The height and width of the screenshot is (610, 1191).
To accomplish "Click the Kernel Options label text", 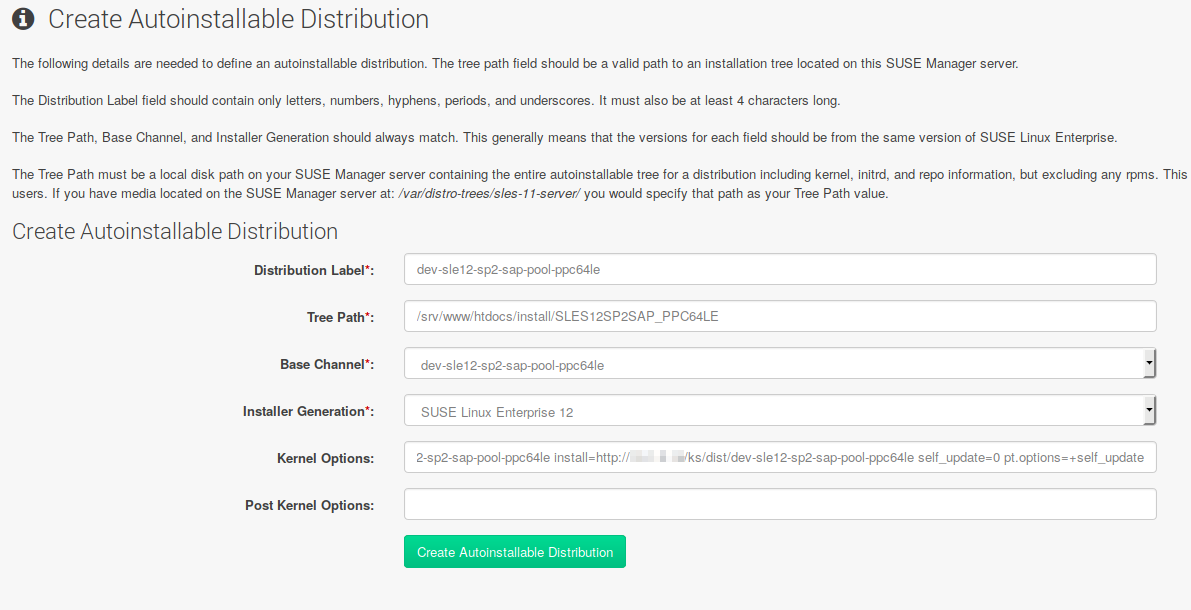I will [322, 459].
